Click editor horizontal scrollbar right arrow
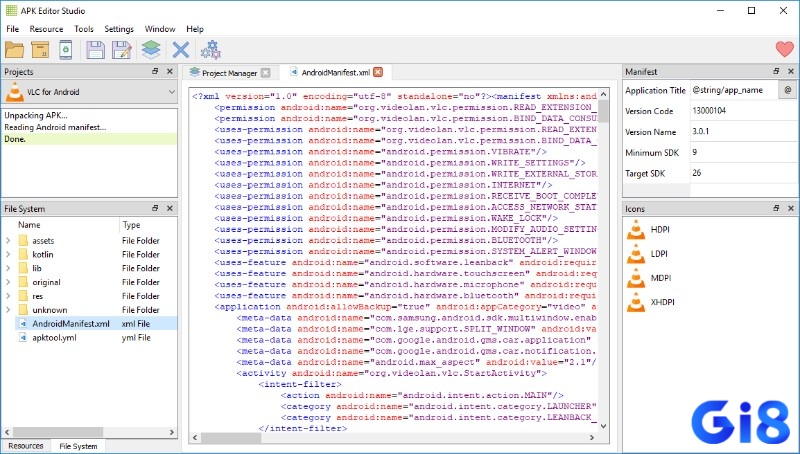This screenshot has width=800, height=454. [592, 437]
